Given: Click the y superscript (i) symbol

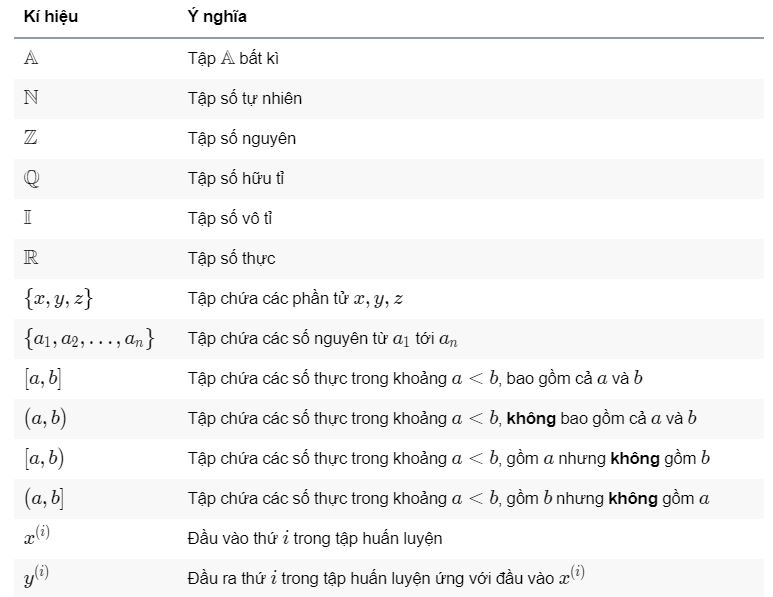Looking at the screenshot, I should [x=36, y=576].
